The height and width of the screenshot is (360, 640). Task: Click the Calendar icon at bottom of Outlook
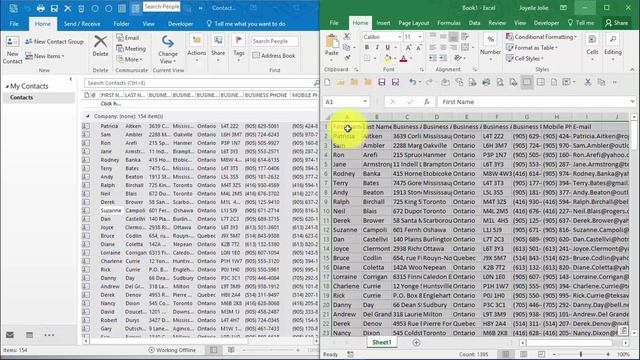click(29, 335)
